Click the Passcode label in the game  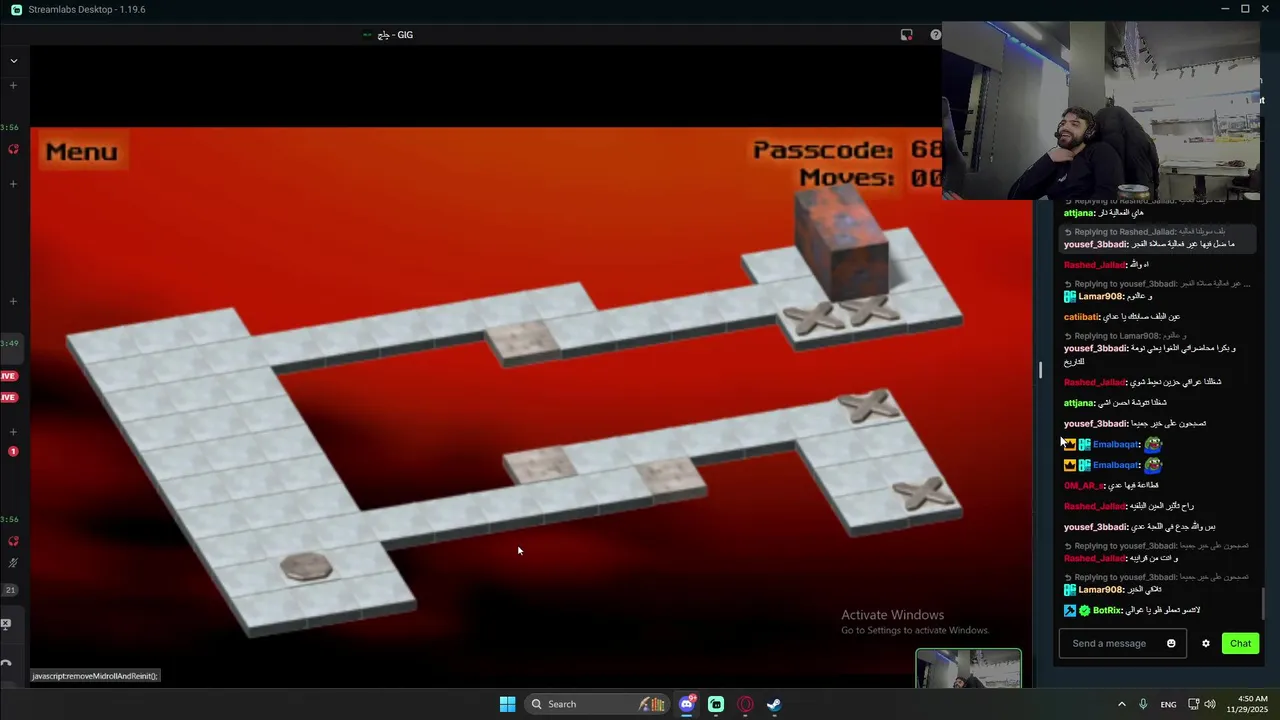822,150
